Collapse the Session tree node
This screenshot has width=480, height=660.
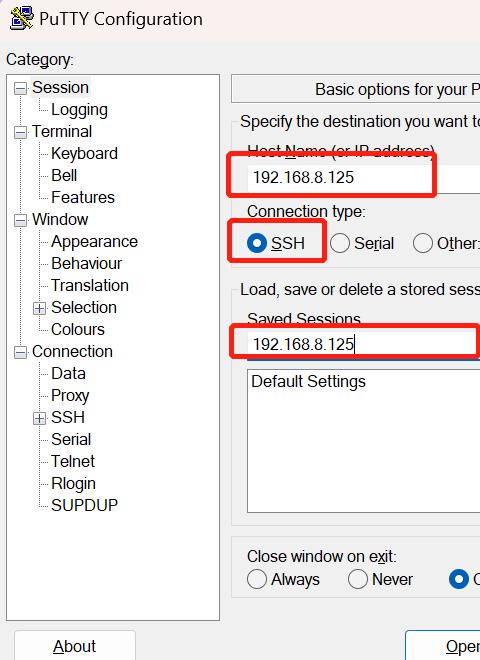(x=20, y=88)
